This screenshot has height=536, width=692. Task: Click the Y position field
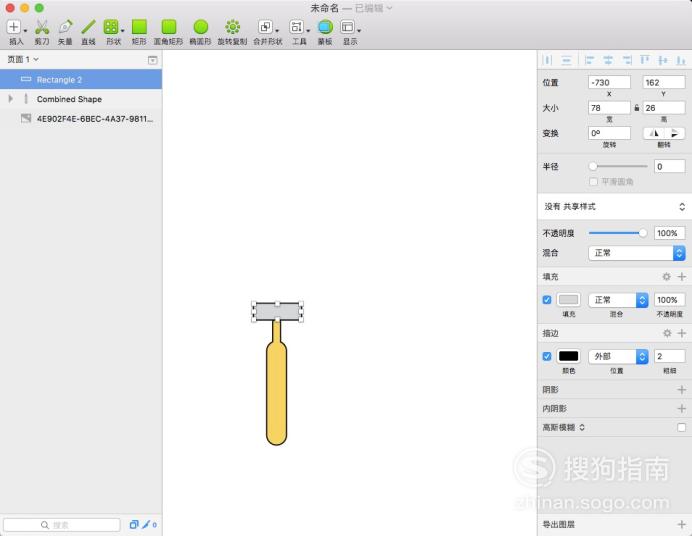[664, 82]
